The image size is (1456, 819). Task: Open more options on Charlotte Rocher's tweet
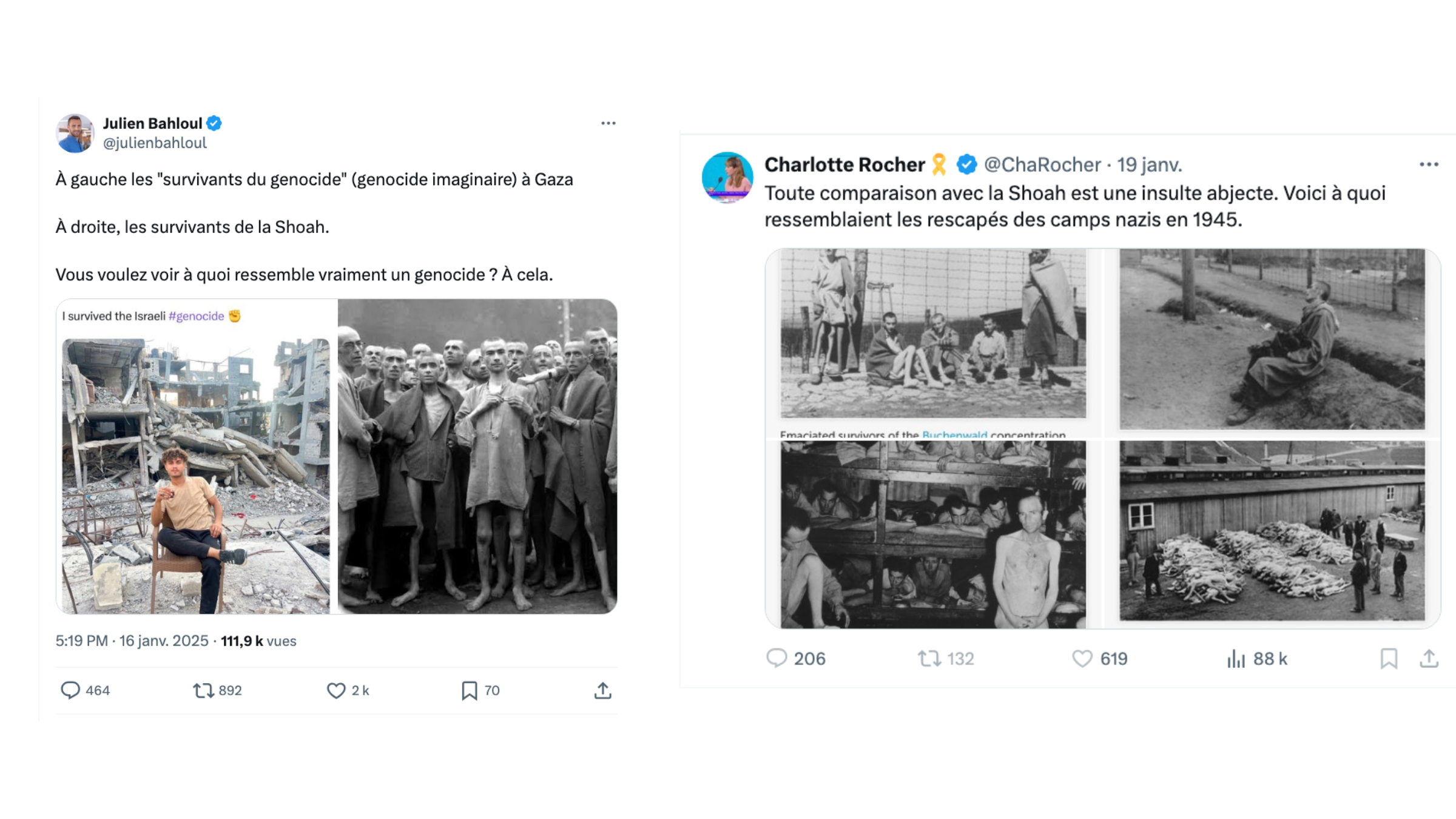(1429, 164)
